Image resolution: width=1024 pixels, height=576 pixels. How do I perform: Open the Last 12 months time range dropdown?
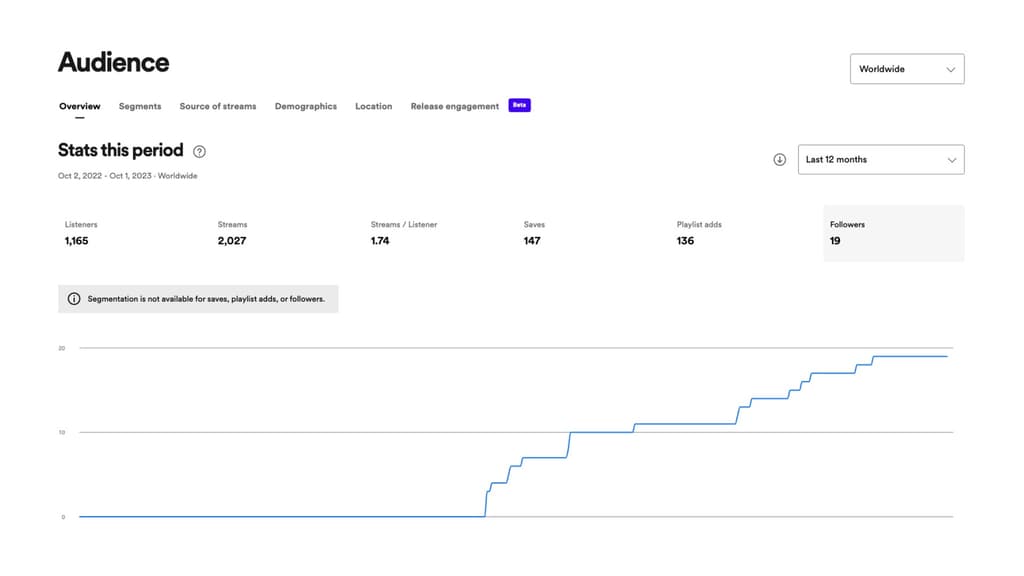coord(880,159)
